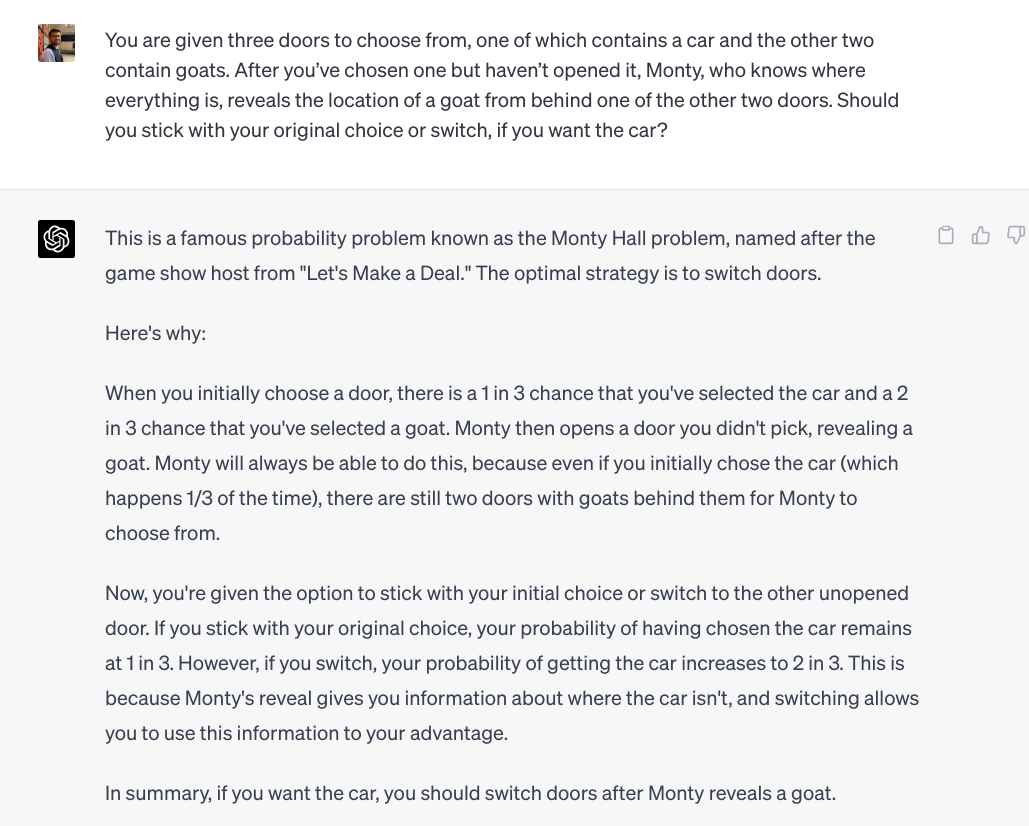Click the paragraph starting "This is a famous"

click(x=490, y=255)
